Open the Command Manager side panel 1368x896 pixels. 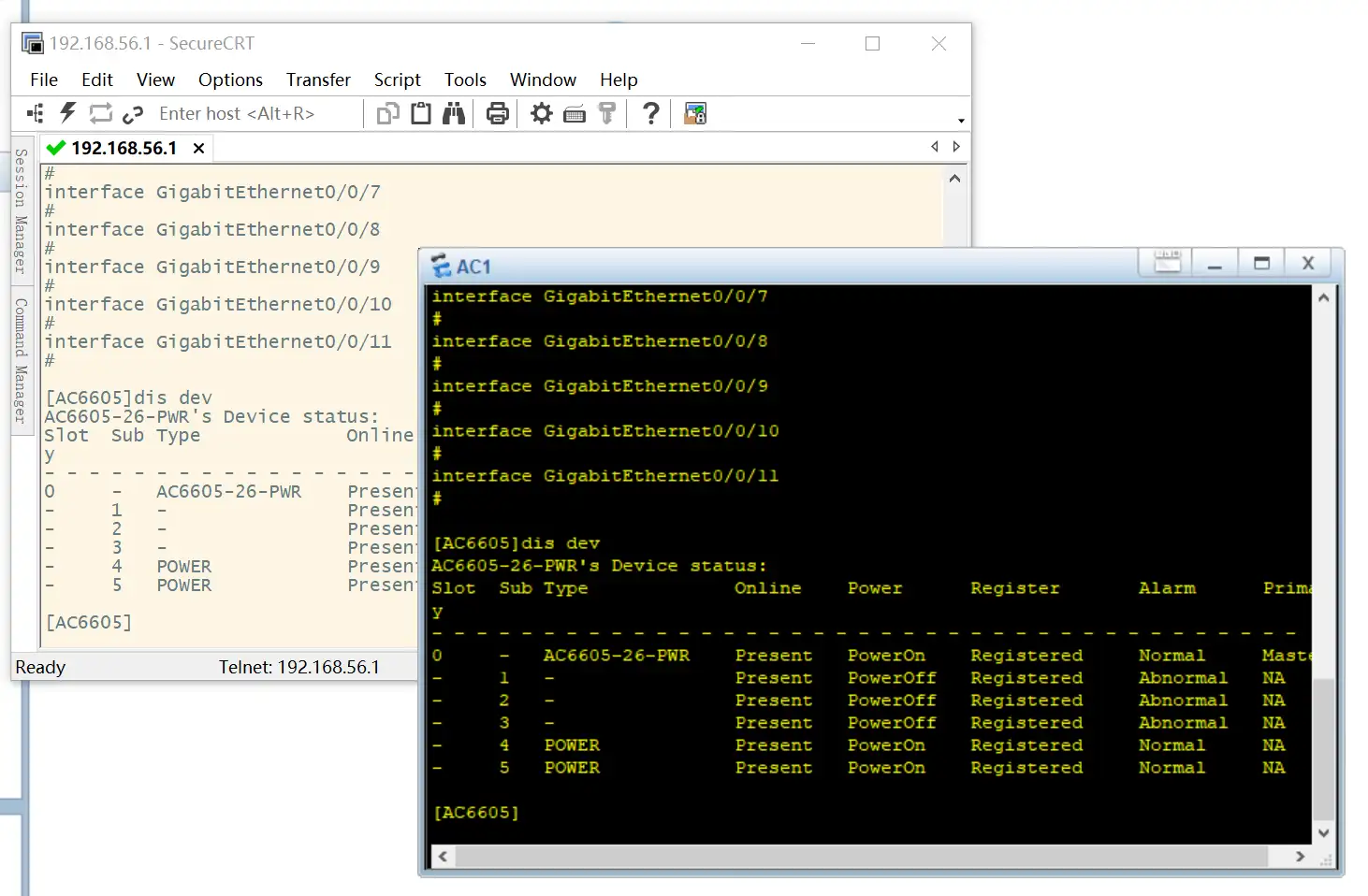[21, 360]
